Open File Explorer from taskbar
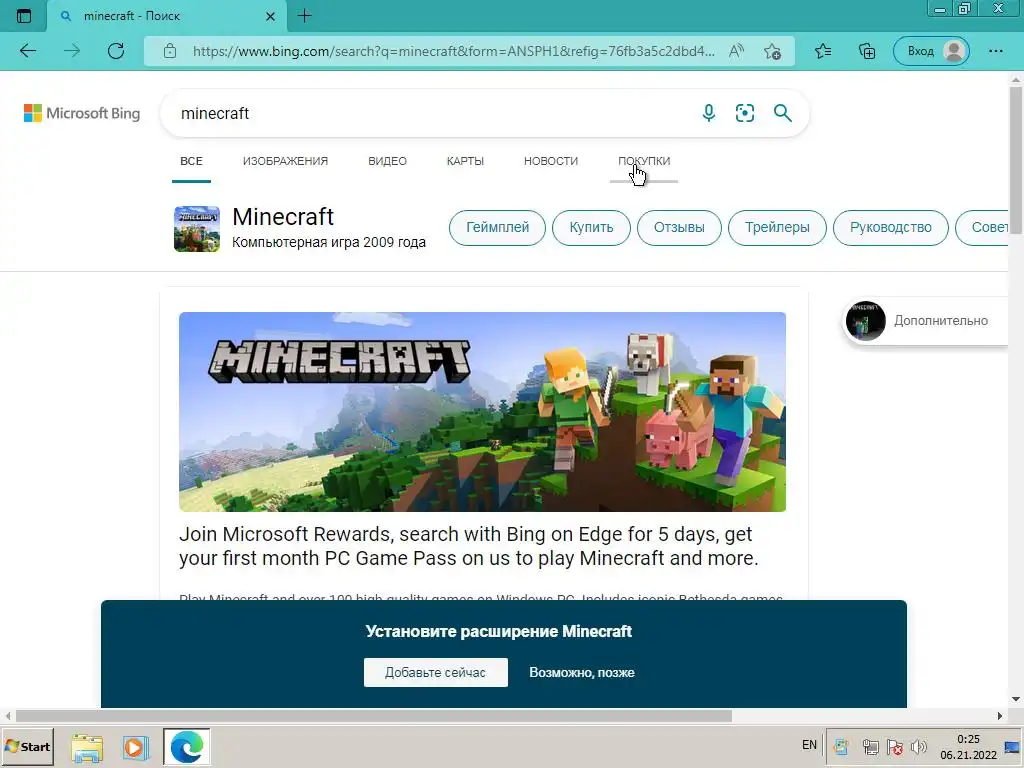1024x768 pixels. pyautogui.click(x=87, y=747)
